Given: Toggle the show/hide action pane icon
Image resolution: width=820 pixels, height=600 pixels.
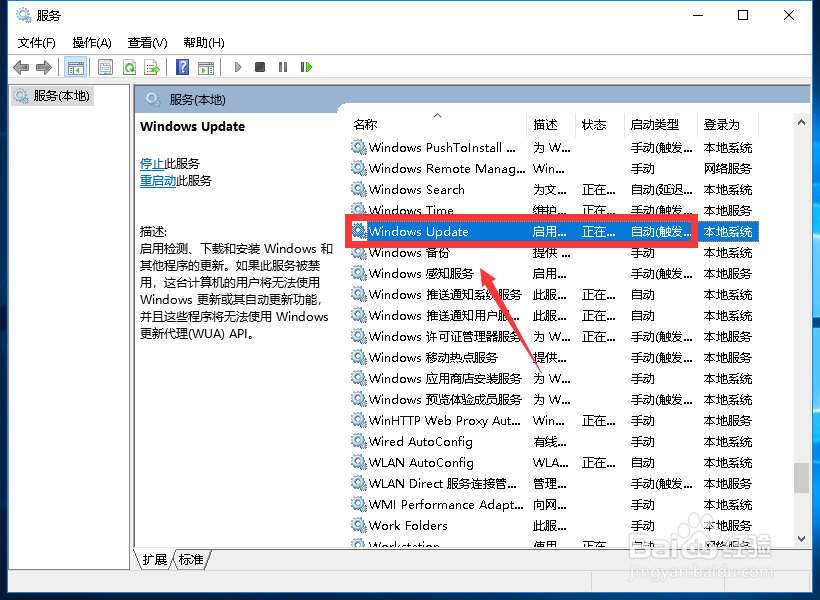Looking at the screenshot, I should 206,67.
